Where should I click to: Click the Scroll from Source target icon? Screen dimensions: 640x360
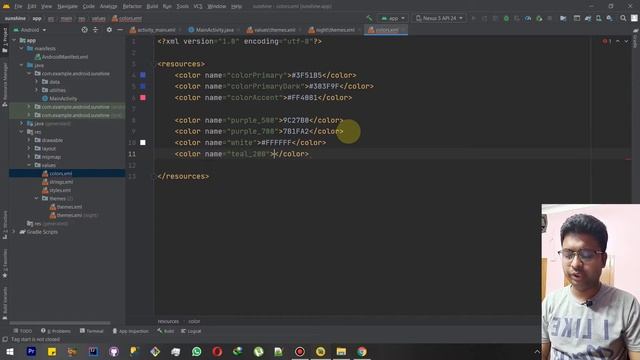coord(84,30)
